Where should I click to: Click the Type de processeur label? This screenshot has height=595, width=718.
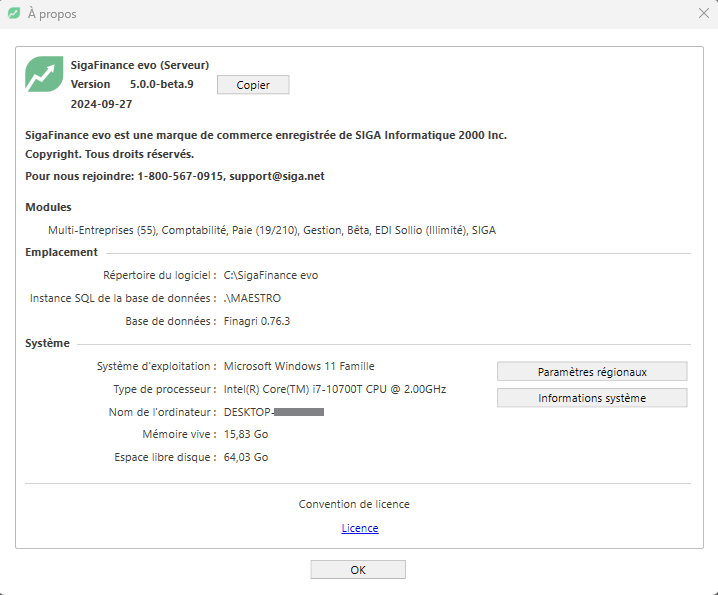click(165, 389)
